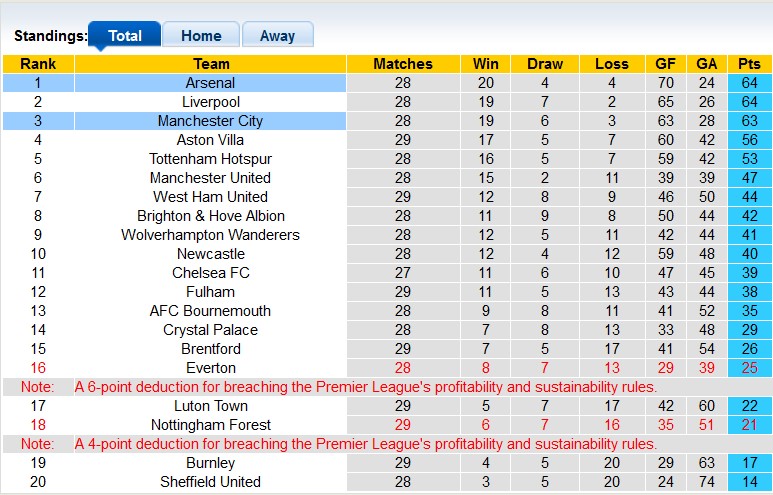Select Manchester City in the table
This screenshot has height=495, width=773.
pos(211,121)
